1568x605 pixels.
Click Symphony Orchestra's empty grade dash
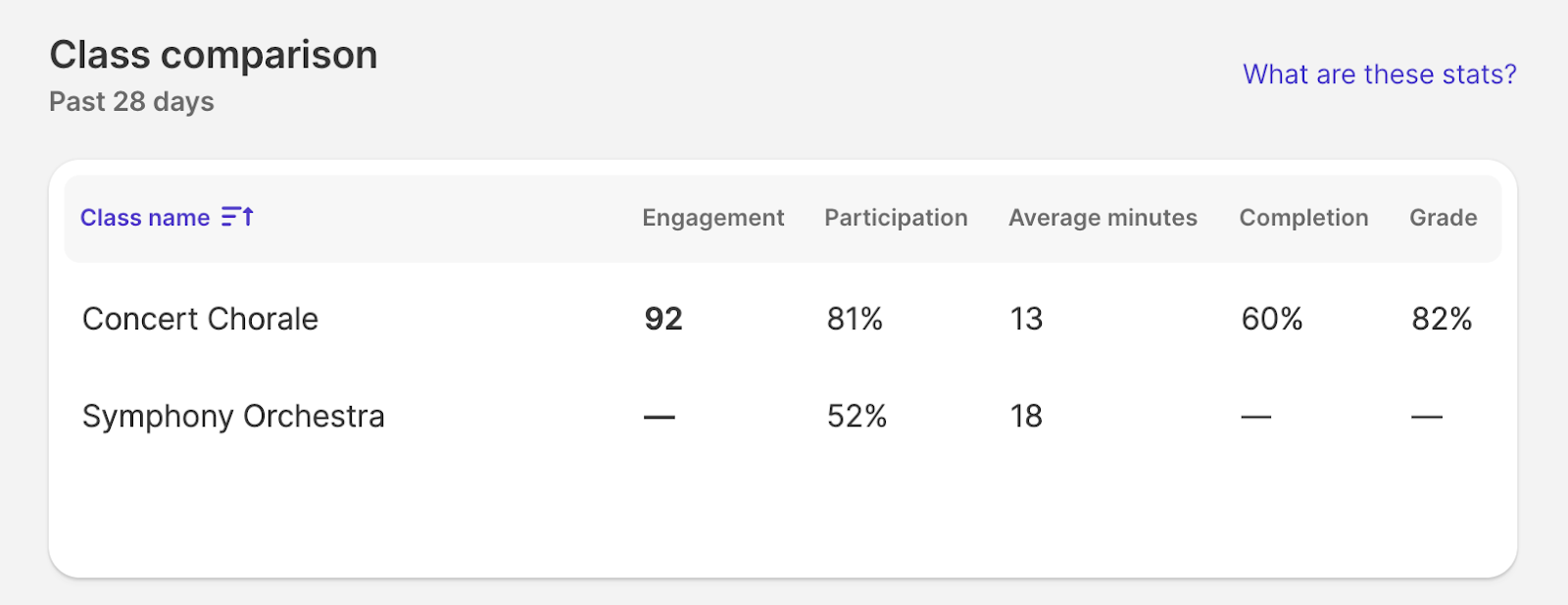[1426, 417]
